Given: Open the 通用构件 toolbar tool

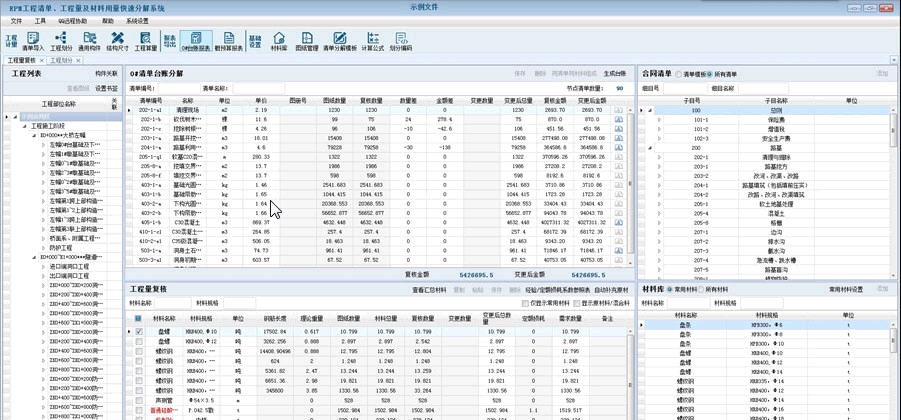Looking at the screenshot, I should point(89,41).
